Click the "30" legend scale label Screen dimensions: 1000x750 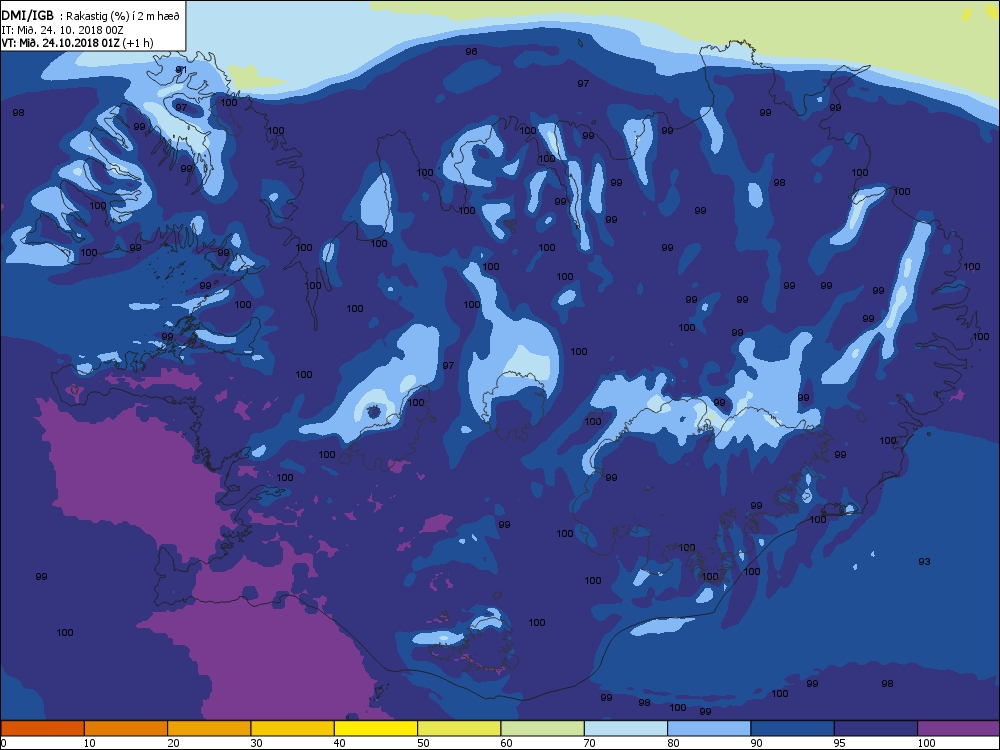pos(256,742)
